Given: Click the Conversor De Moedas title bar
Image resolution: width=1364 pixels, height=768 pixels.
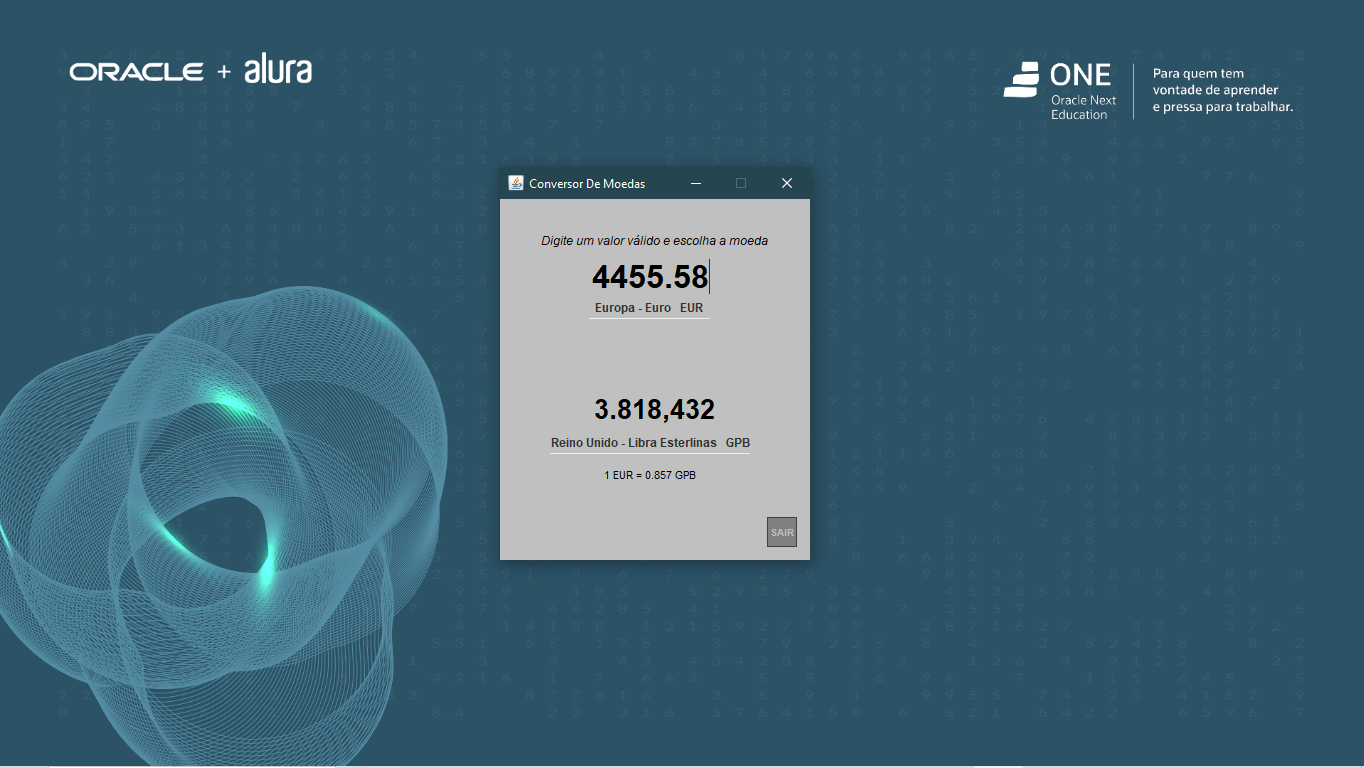Looking at the screenshot, I should click(600, 183).
